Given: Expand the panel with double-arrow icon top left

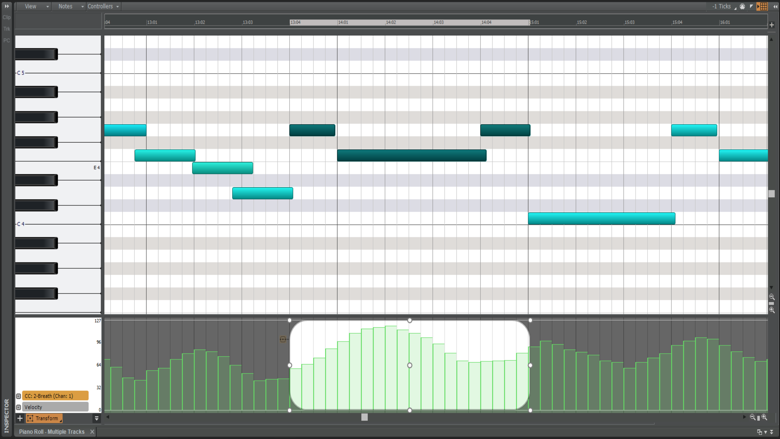Looking at the screenshot, I should pos(7,6).
